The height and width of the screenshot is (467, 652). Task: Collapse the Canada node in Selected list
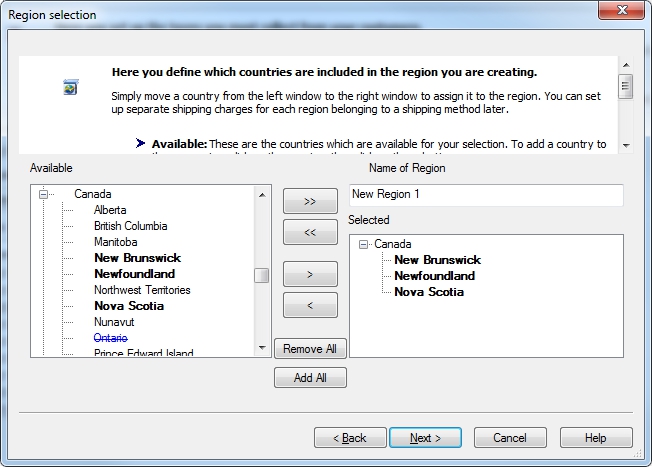click(363, 244)
